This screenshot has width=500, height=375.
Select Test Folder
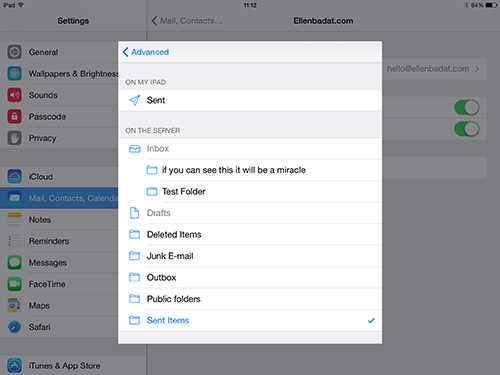point(250,191)
